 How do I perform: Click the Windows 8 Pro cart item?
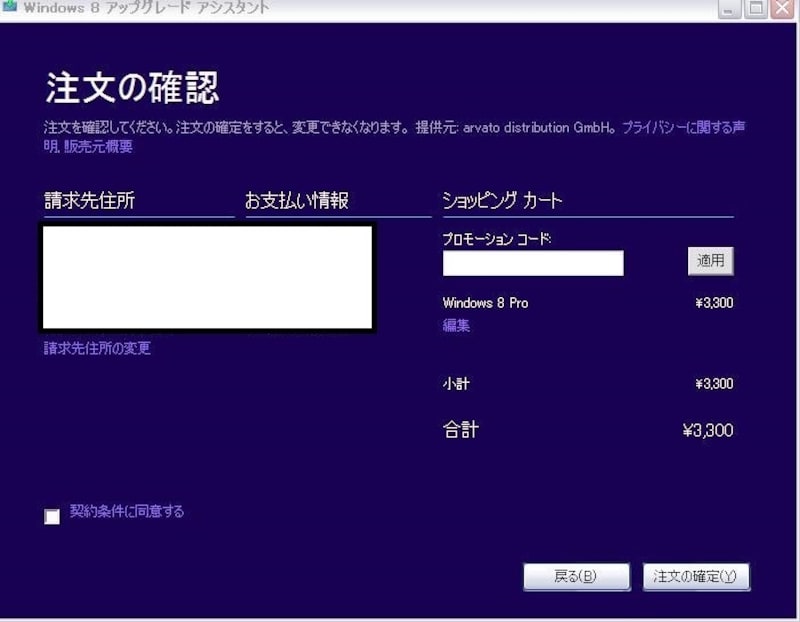tap(485, 303)
